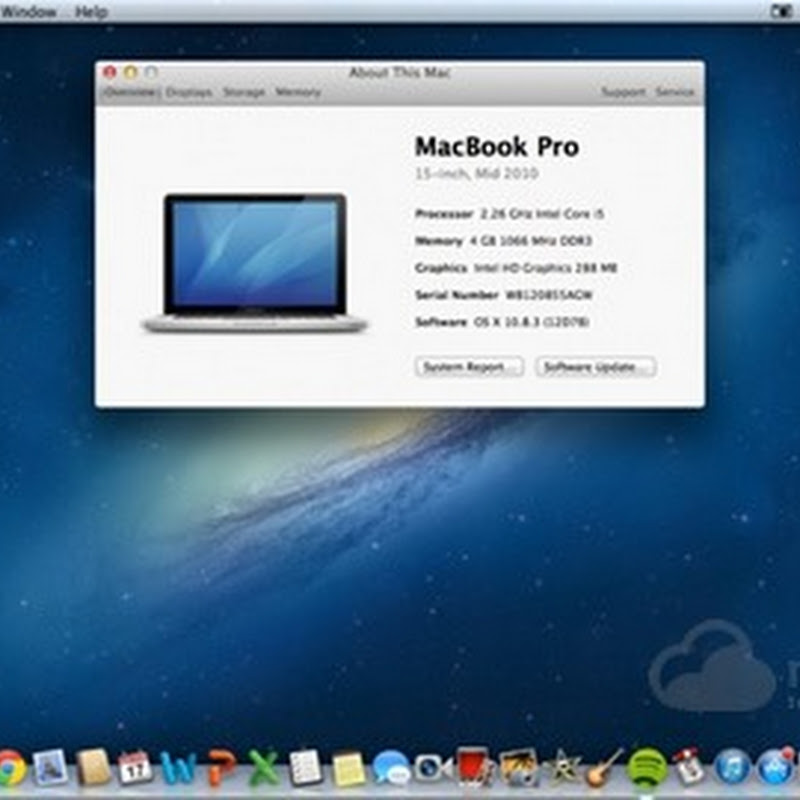This screenshot has width=800, height=800.
Task: Launch FaceTime from the dock
Action: pyautogui.click(x=433, y=768)
